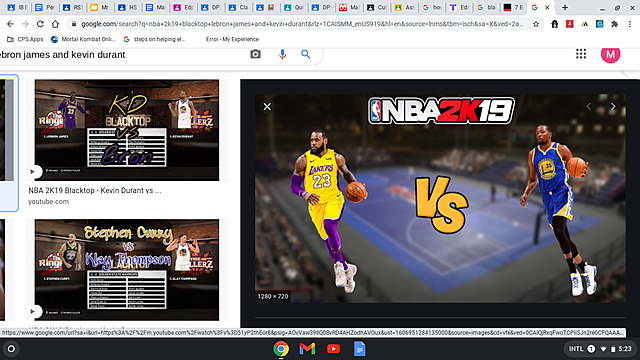The height and width of the screenshot is (360, 640).
Task: Launch Chrome from the shelf
Action: pyautogui.click(x=281, y=349)
